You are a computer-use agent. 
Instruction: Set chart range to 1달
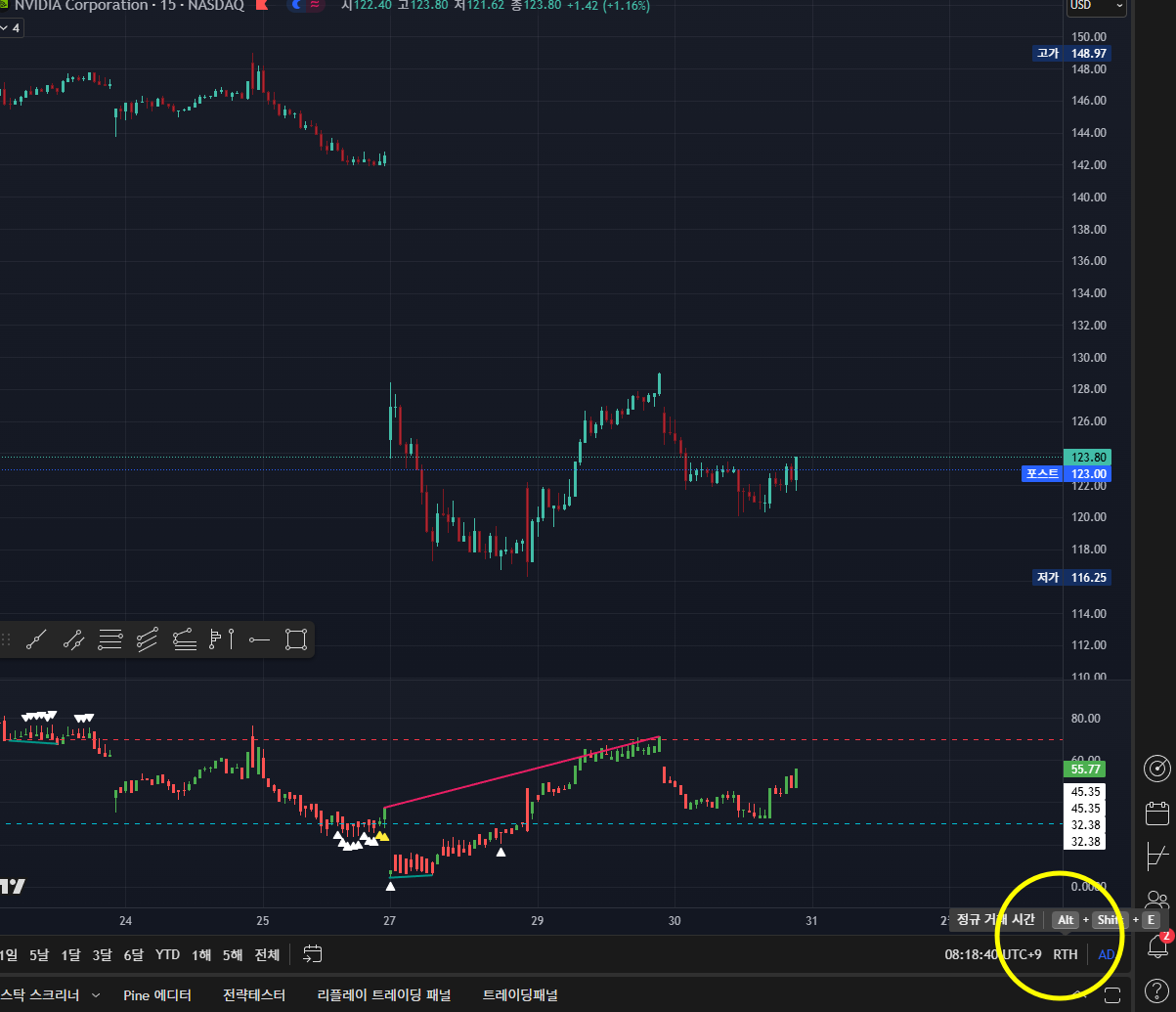pos(70,954)
